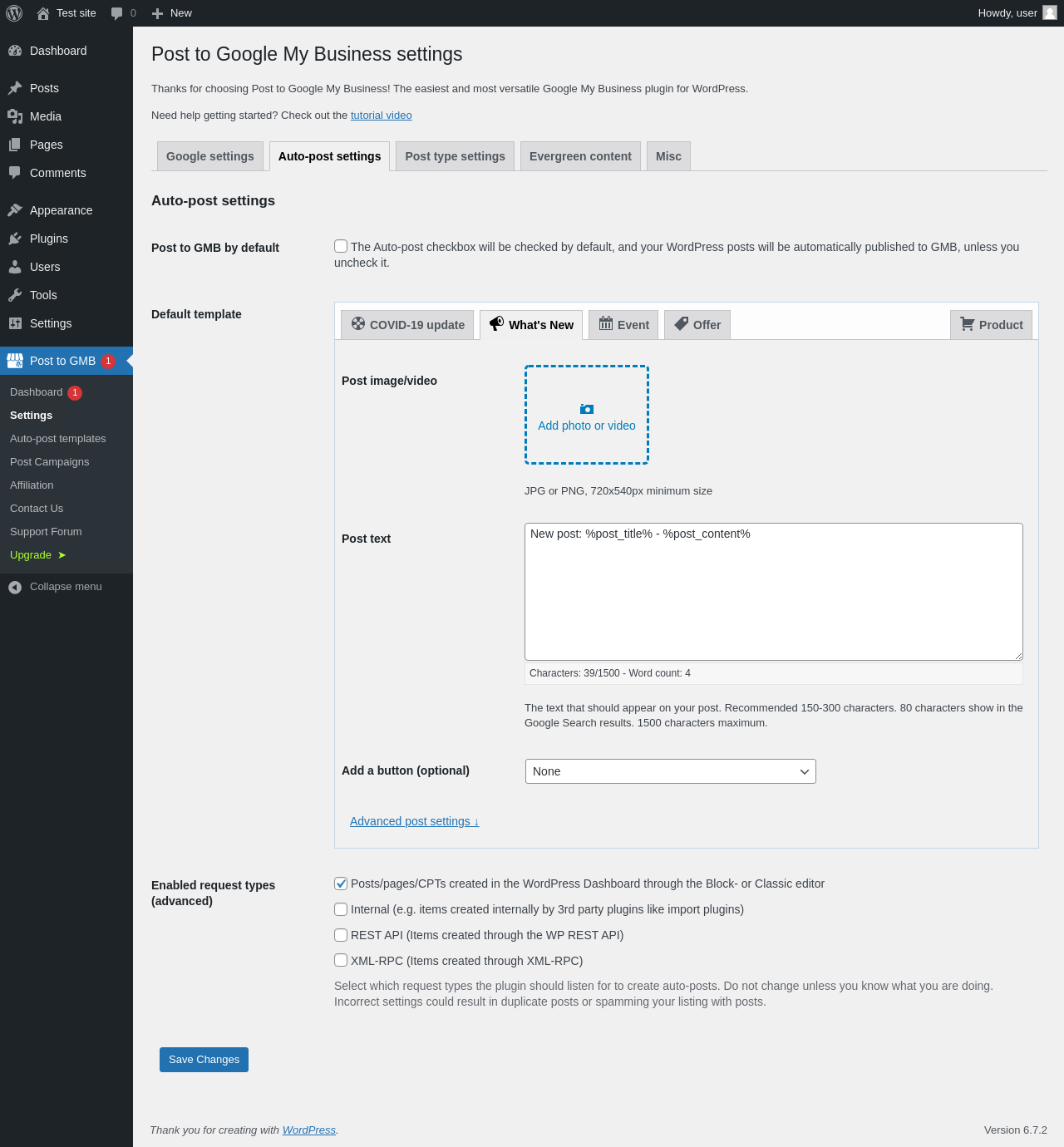Click the Add photo or video upload box
Image resolution: width=1064 pixels, height=1147 pixels.
pyautogui.click(x=587, y=415)
